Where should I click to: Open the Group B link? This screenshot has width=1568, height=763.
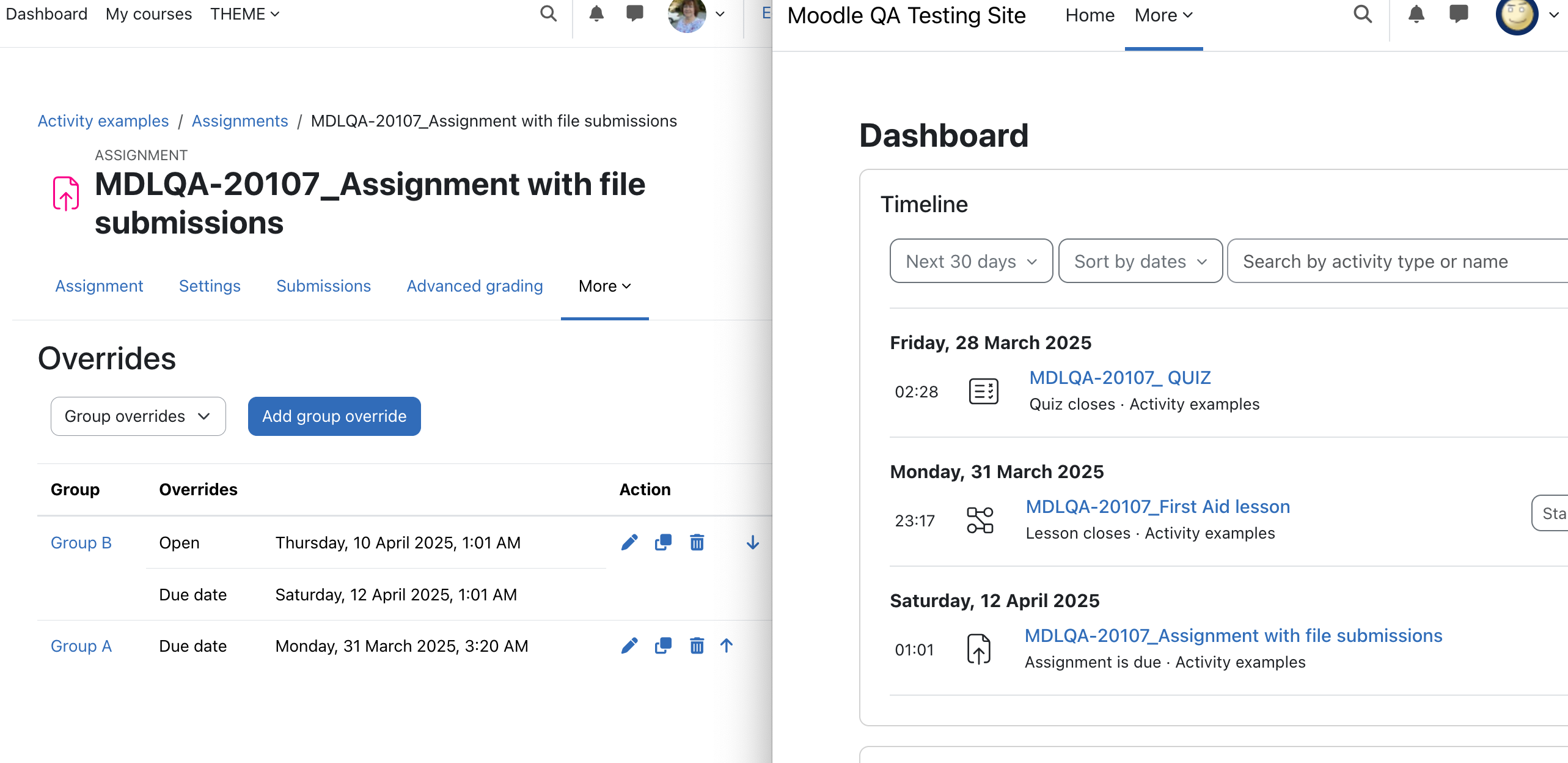coord(81,543)
